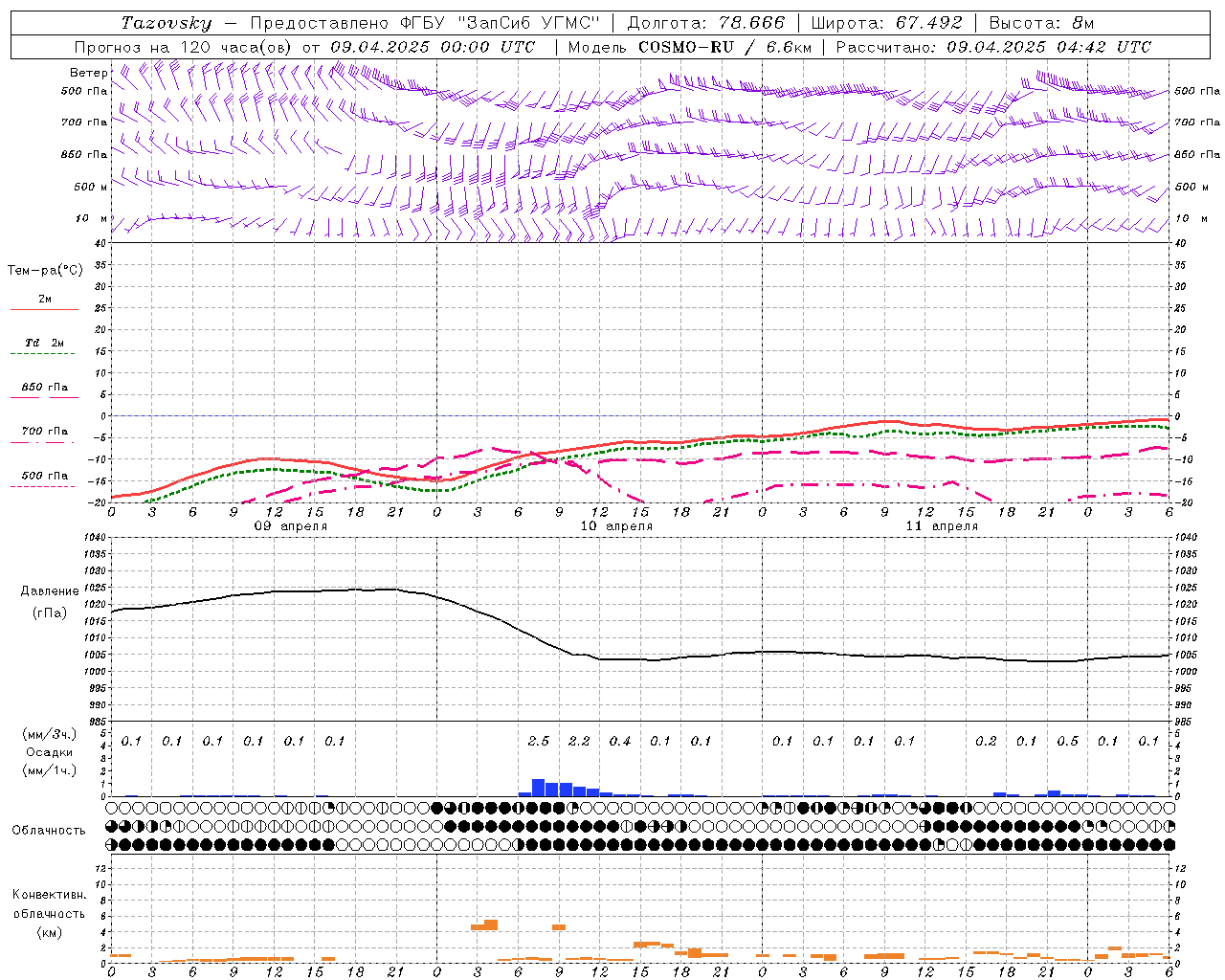Click the "Давление" pressure panel label
Viewport: 1225px width, 980px height.
(x=50, y=591)
